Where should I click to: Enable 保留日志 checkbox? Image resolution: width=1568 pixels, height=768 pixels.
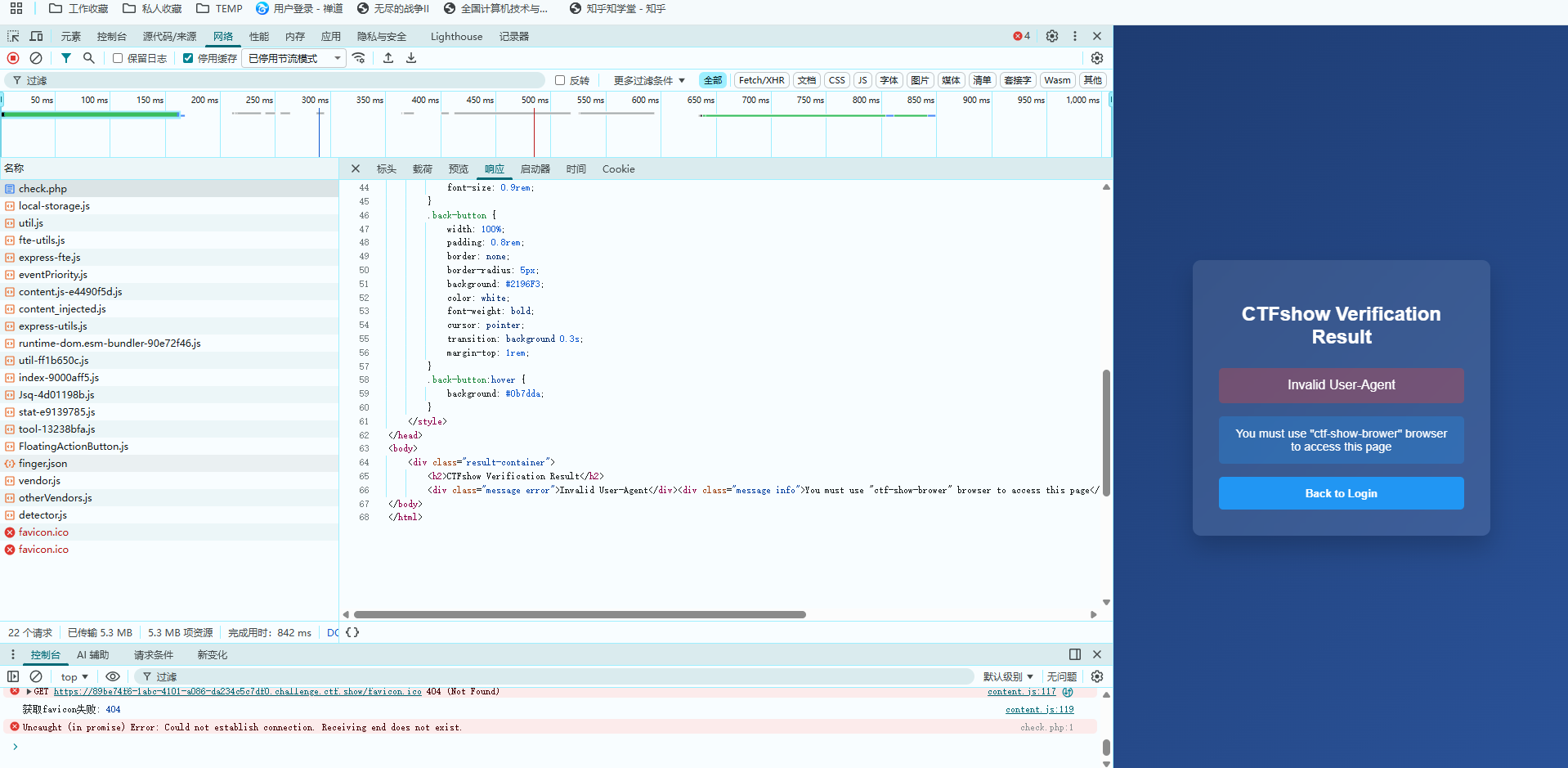pyautogui.click(x=118, y=58)
